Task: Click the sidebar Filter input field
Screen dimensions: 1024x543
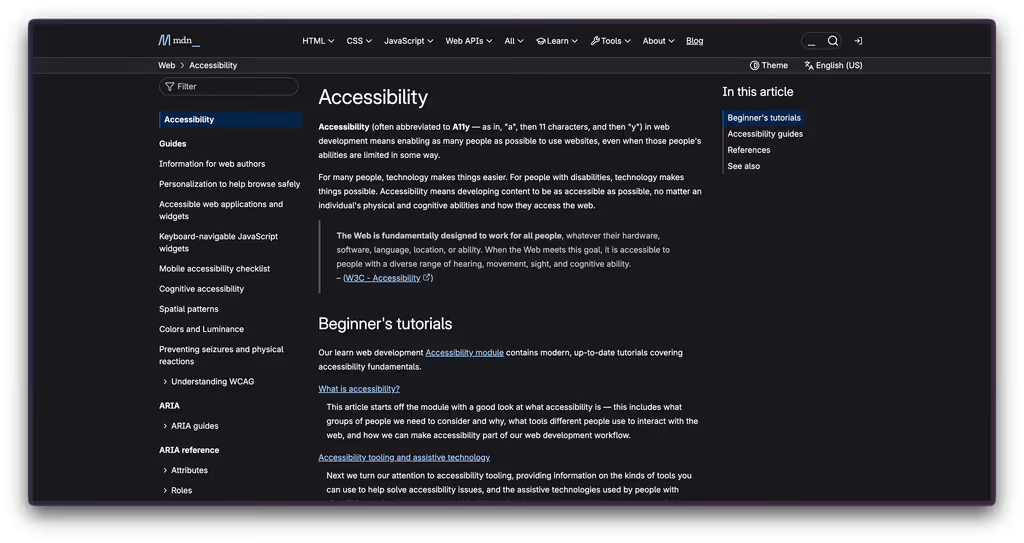Action: 235,87
